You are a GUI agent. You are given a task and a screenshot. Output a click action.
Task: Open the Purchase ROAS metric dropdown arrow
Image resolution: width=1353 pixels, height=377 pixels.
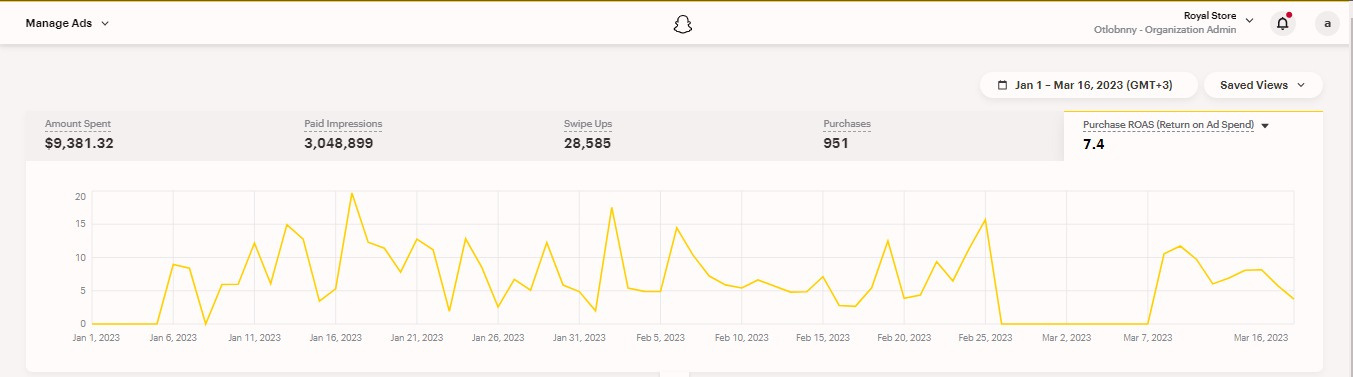tap(1265, 126)
